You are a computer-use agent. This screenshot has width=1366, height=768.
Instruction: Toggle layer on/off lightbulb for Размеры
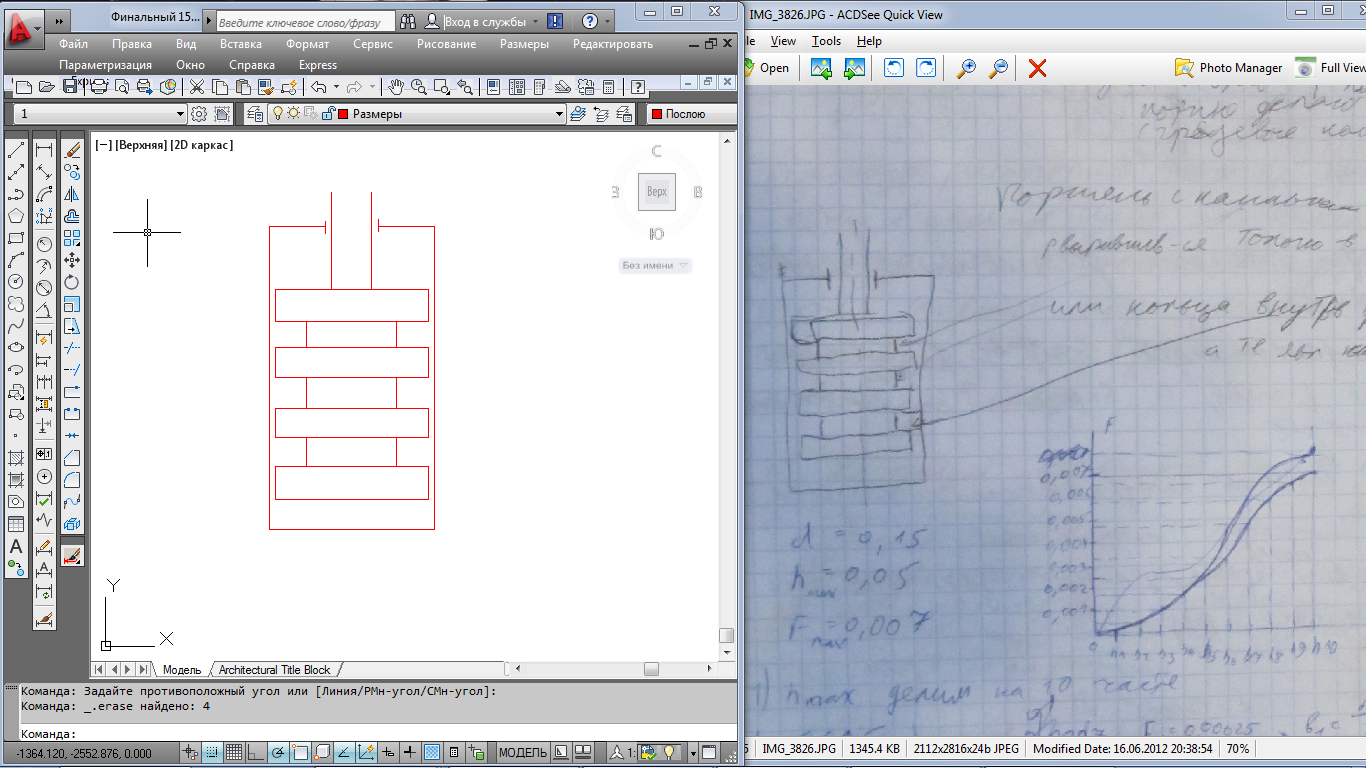[x=279, y=114]
